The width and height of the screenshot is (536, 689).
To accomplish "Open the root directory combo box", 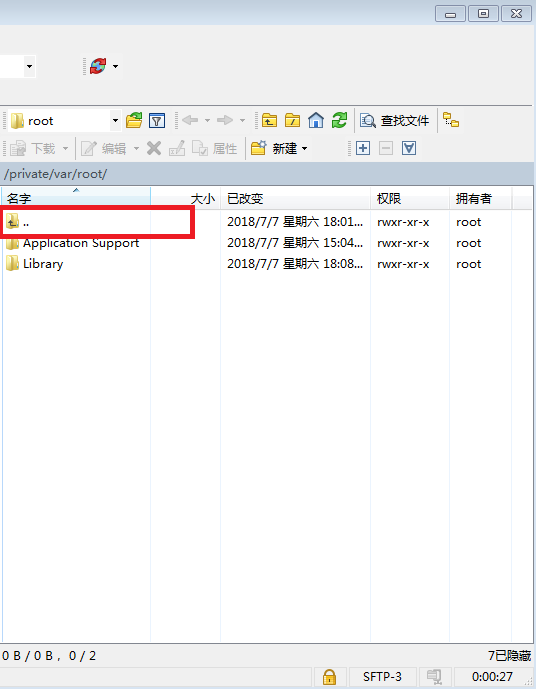I will pyautogui.click(x=65, y=121).
